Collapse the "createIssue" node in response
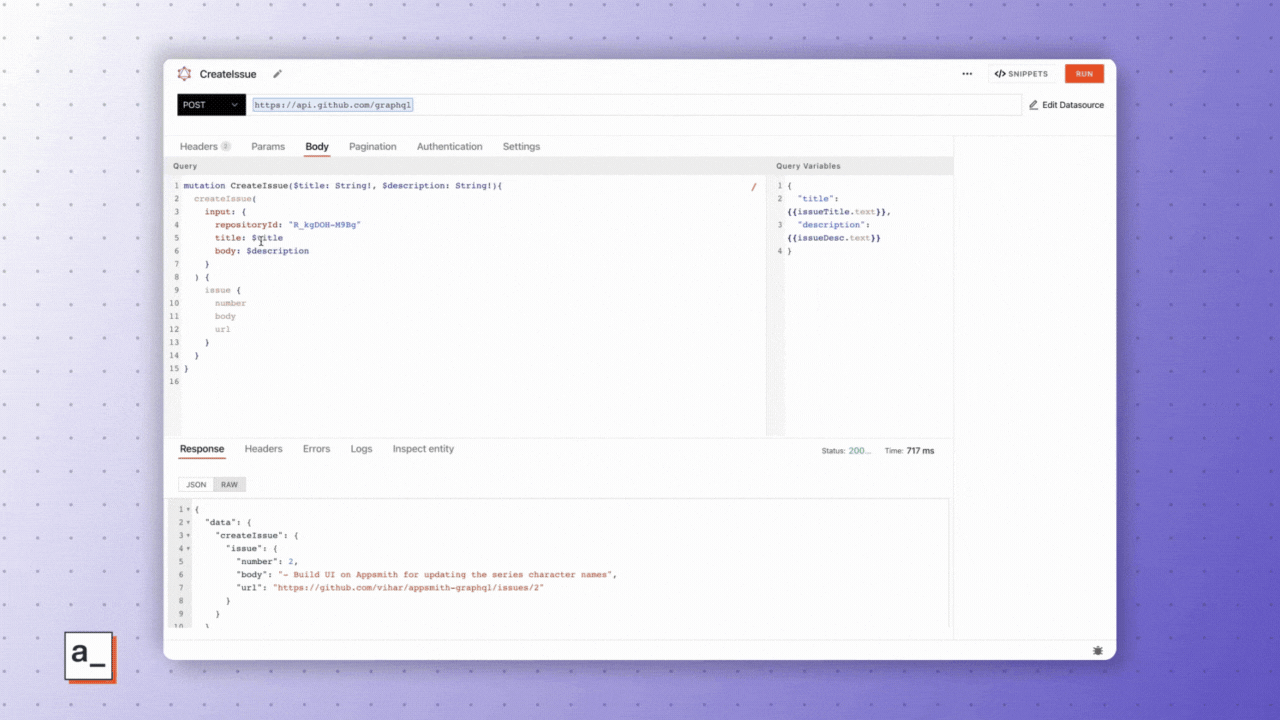The image size is (1280, 720). [187, 536]
